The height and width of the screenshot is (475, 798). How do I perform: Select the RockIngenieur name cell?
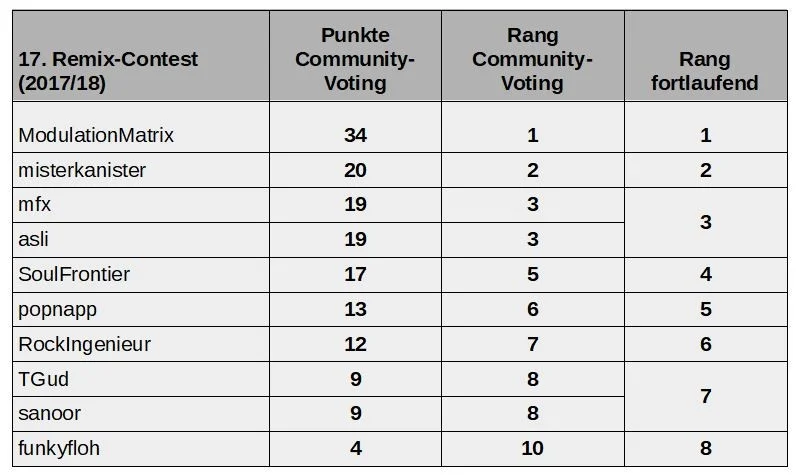point(141,344)
